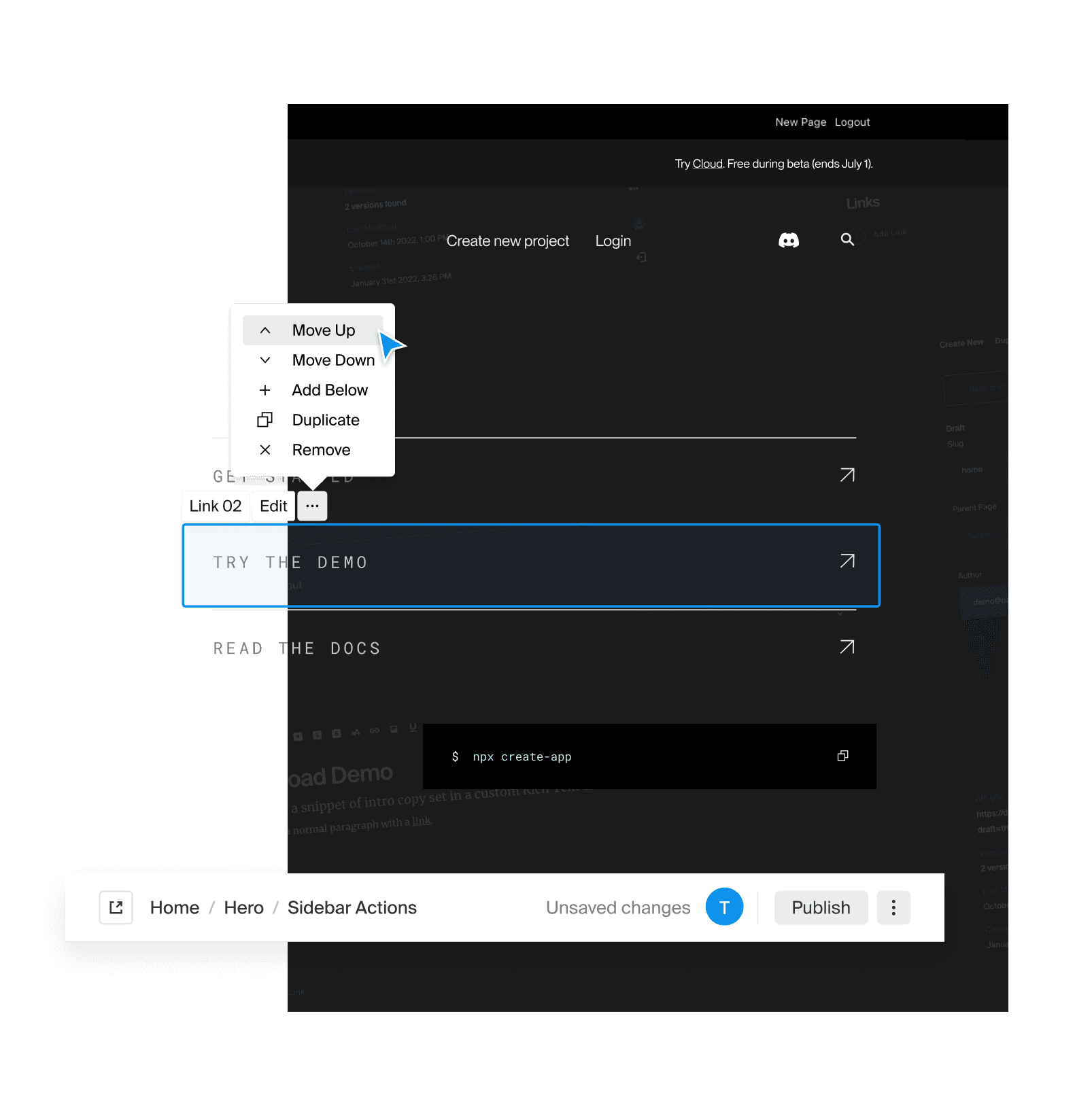Click the search magnifier icon
This screenshot has width=1092, height=1099.
847,239
